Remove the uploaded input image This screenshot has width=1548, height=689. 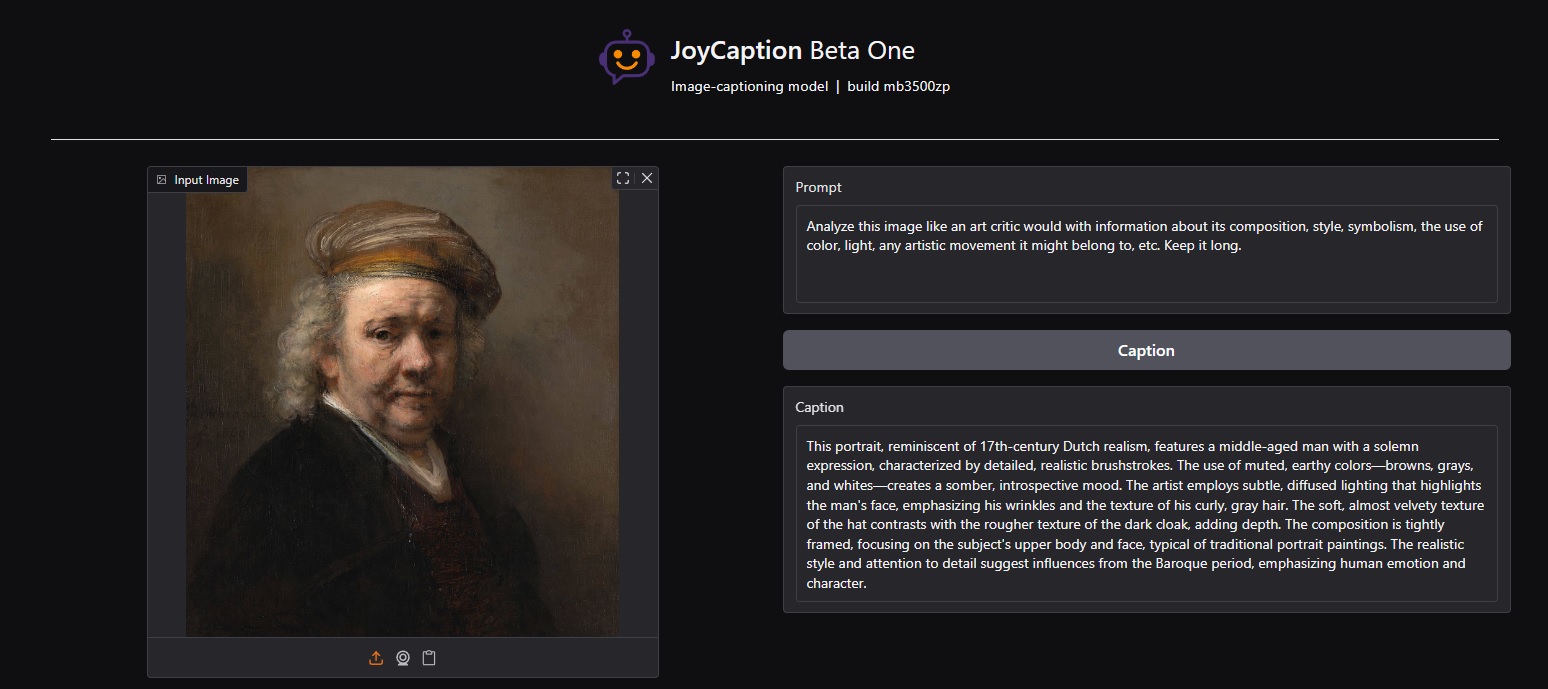(647, 178)
